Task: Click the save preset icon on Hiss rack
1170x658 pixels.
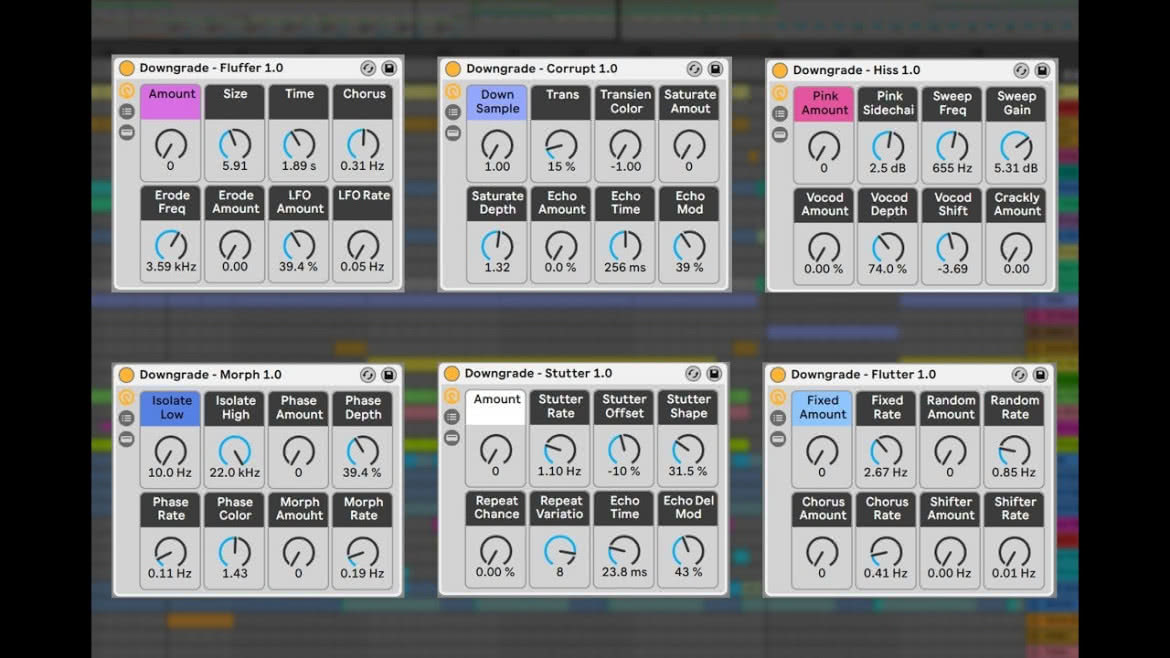Action: pos(1042,70)
